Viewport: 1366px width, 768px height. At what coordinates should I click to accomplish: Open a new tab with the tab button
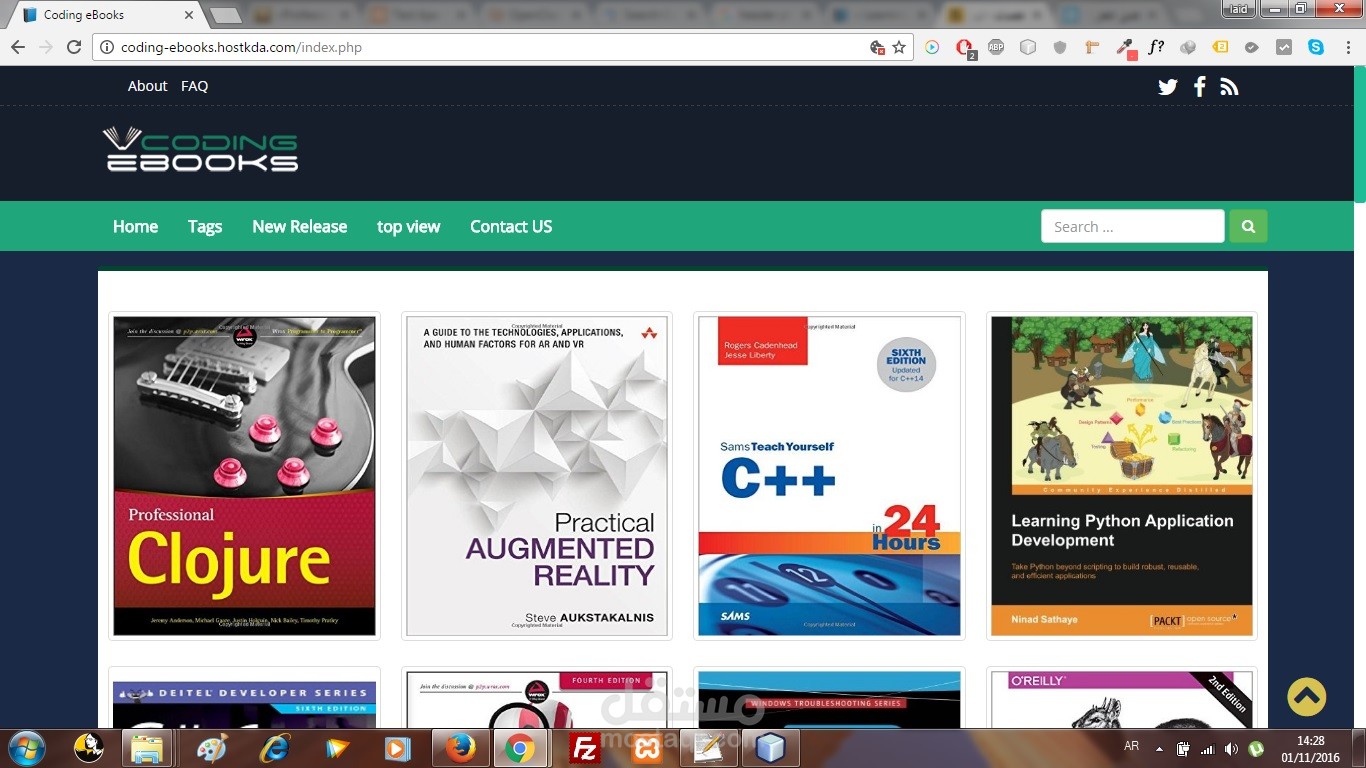[225, 15]
